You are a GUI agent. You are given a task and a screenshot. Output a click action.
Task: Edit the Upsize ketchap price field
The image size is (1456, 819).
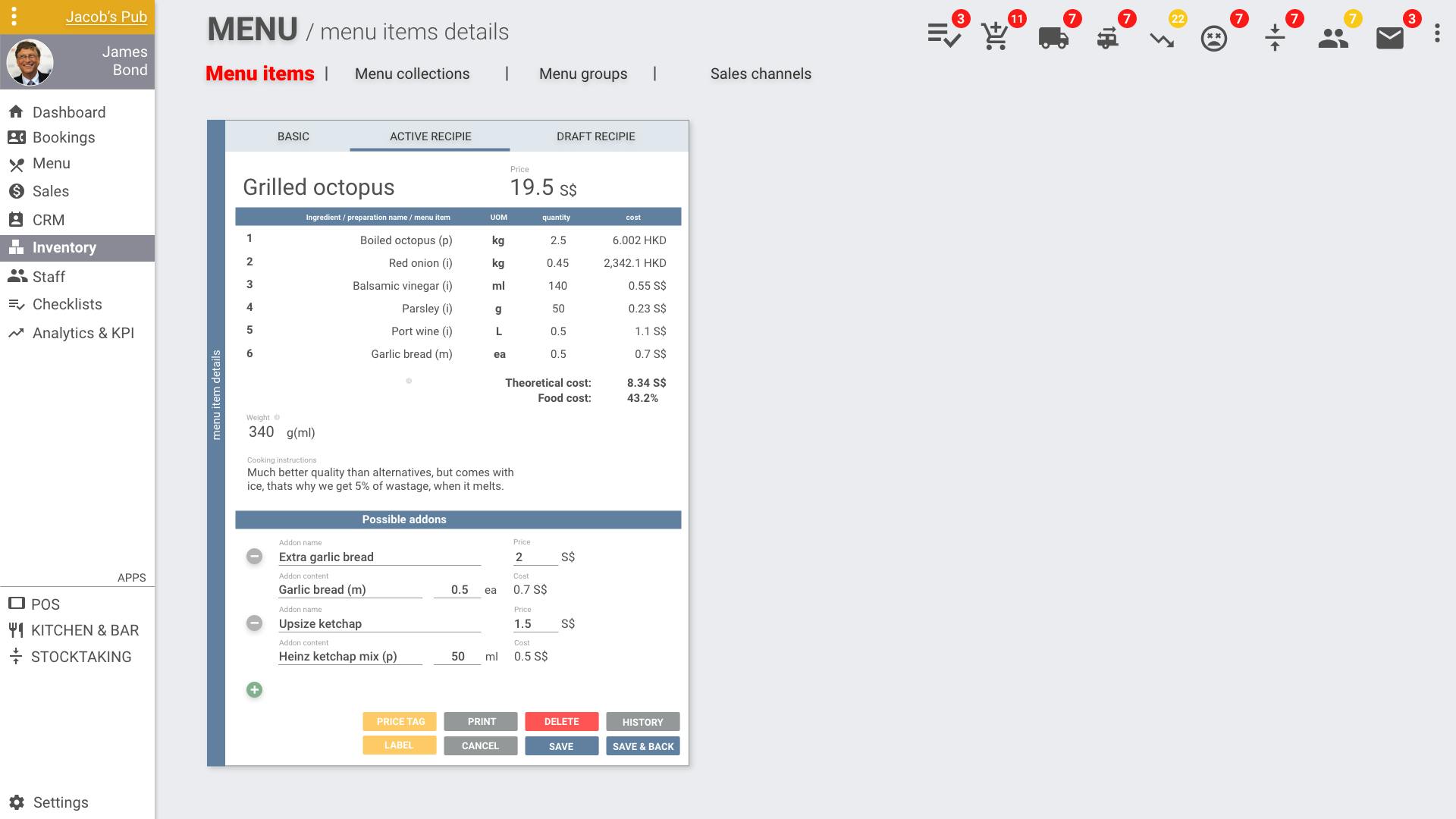(535, 623)
